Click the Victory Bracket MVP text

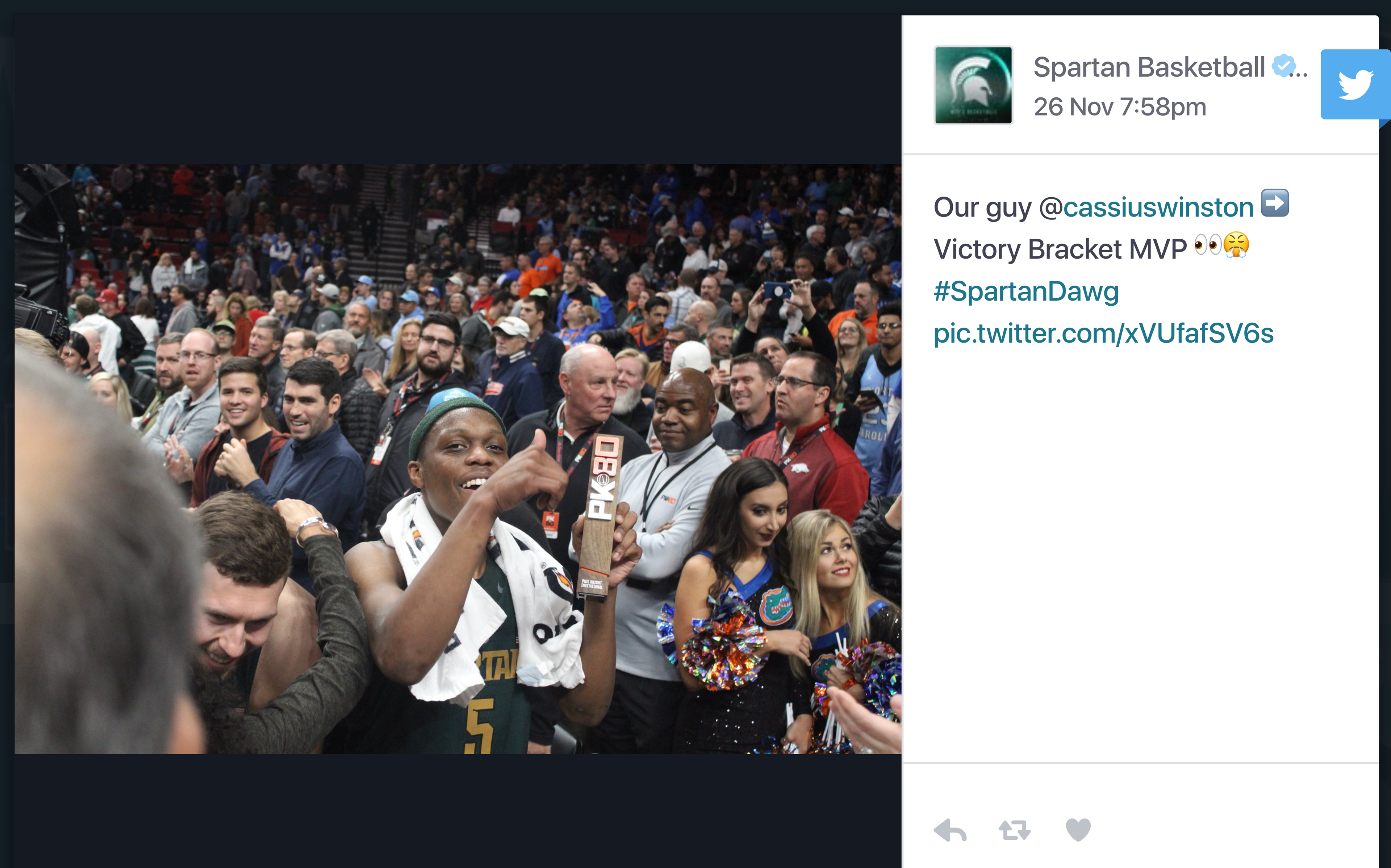[1060, 249]
